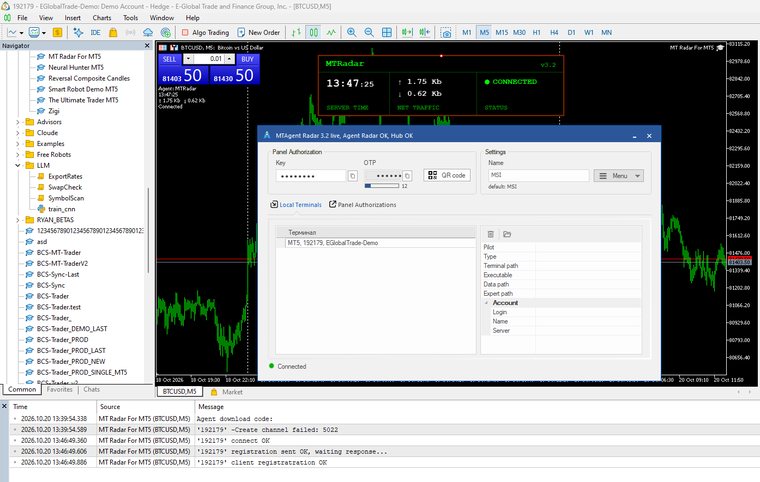Select Neural Hunter MT5 expert
This screenshot has height=482, width=760.
(76, 67)
